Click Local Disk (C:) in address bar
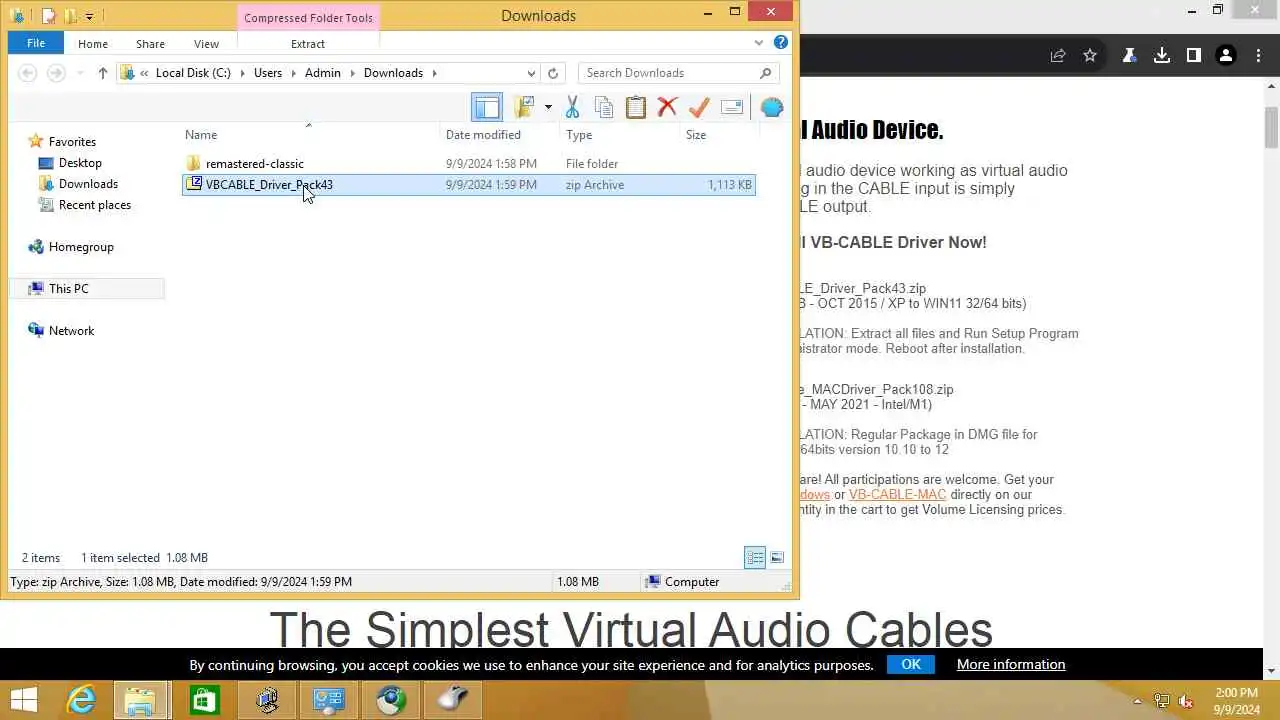 point(193,73)
